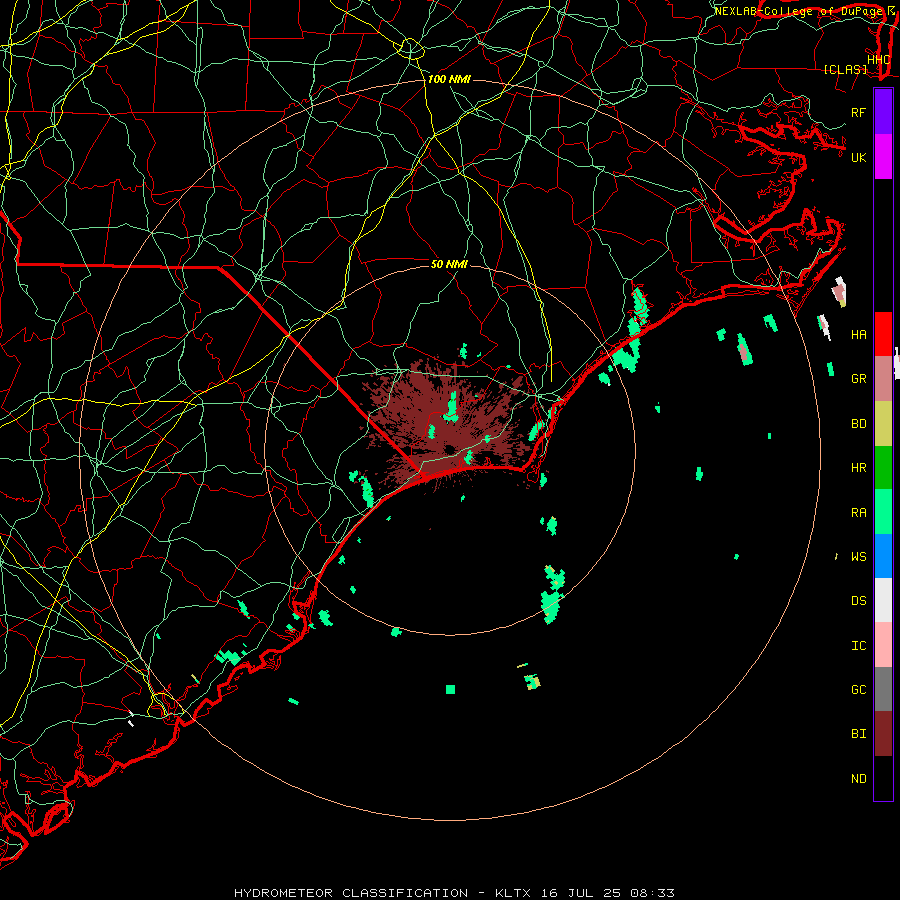Click the 'UK' legend label
Screen dimensions: 900x900
(x=858, y=157)
